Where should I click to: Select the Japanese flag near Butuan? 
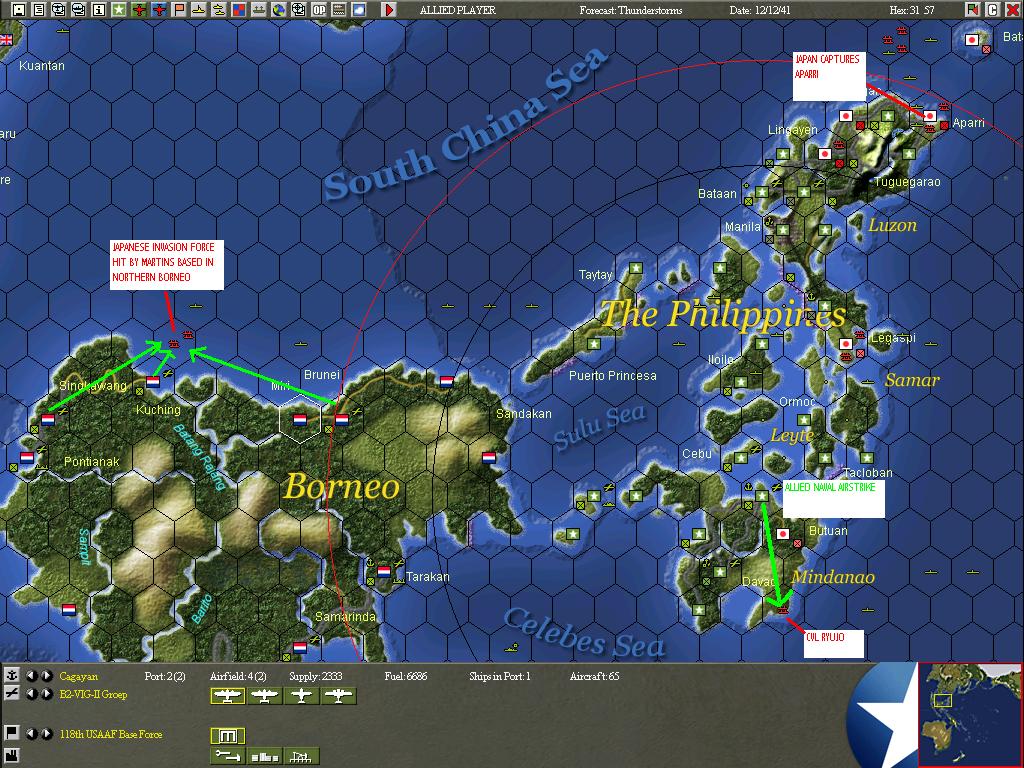(x=782, y=534)
